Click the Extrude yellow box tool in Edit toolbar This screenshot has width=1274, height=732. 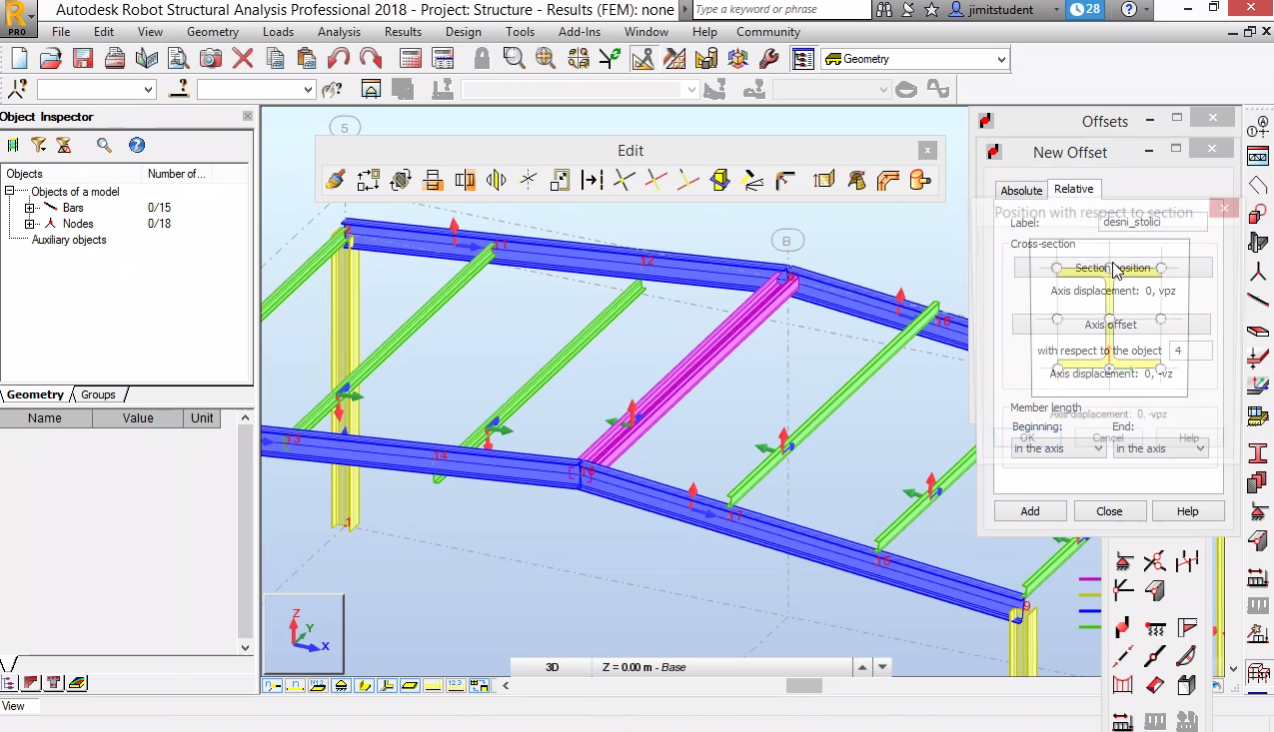pos(720,180)
